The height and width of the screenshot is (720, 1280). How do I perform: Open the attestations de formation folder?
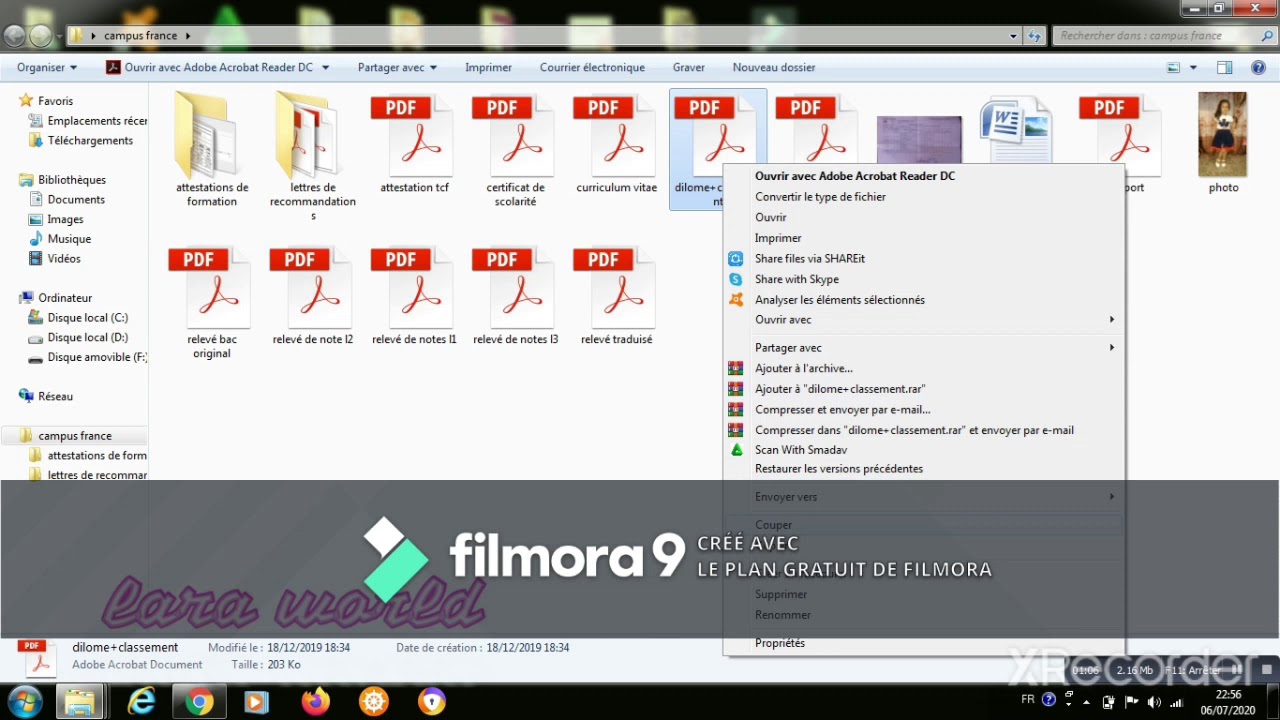[212, 150]
